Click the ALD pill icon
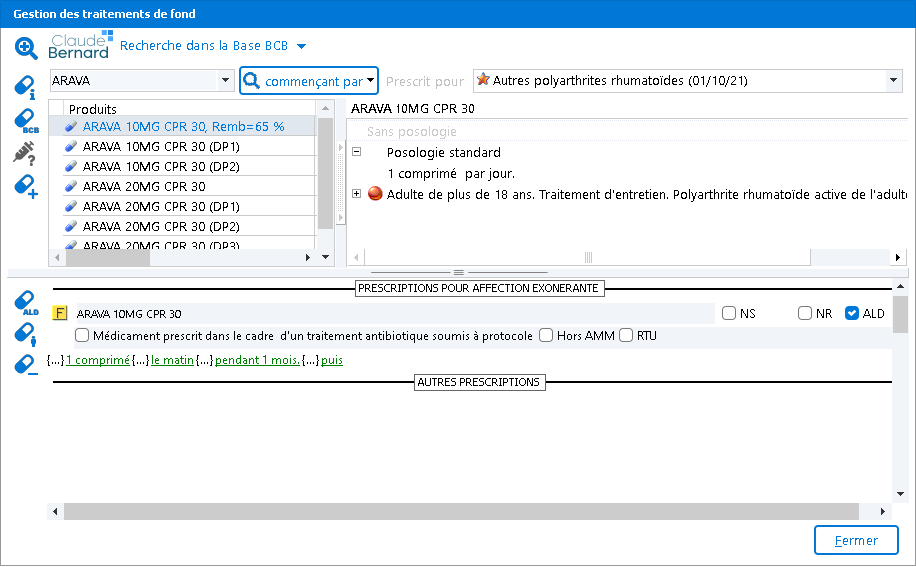The width and height of the screenshot is (916, 567). point(26,303)
